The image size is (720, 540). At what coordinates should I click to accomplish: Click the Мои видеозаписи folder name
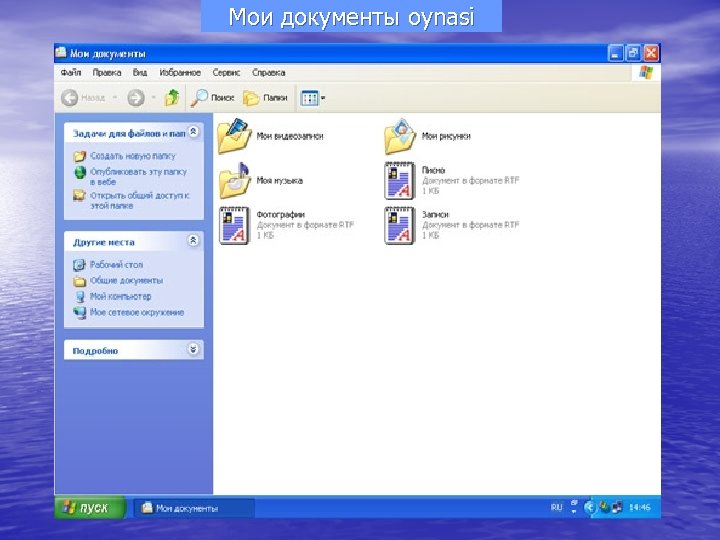(290, 136)
